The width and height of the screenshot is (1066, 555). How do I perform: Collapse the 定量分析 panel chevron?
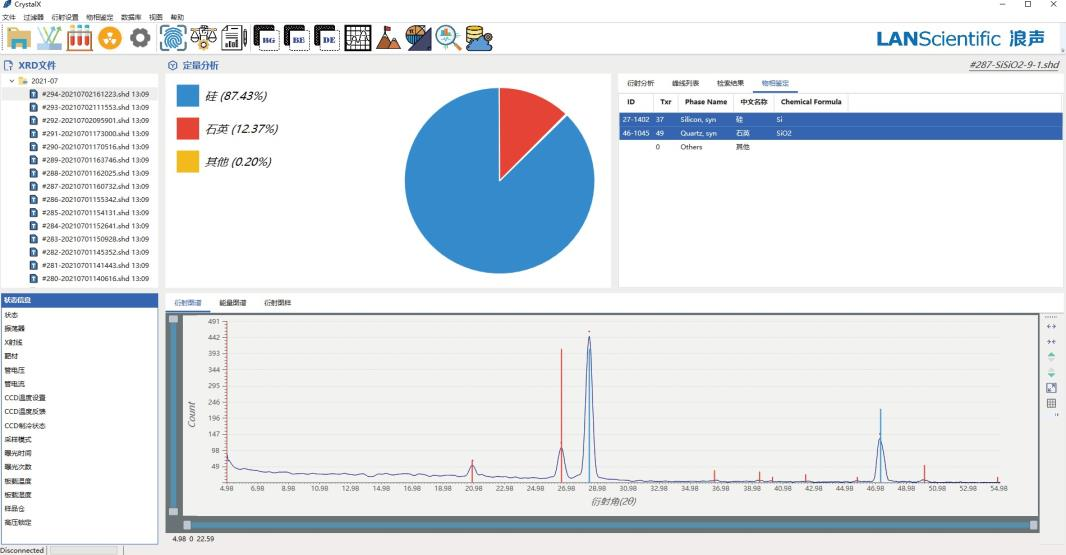point(173,66)
